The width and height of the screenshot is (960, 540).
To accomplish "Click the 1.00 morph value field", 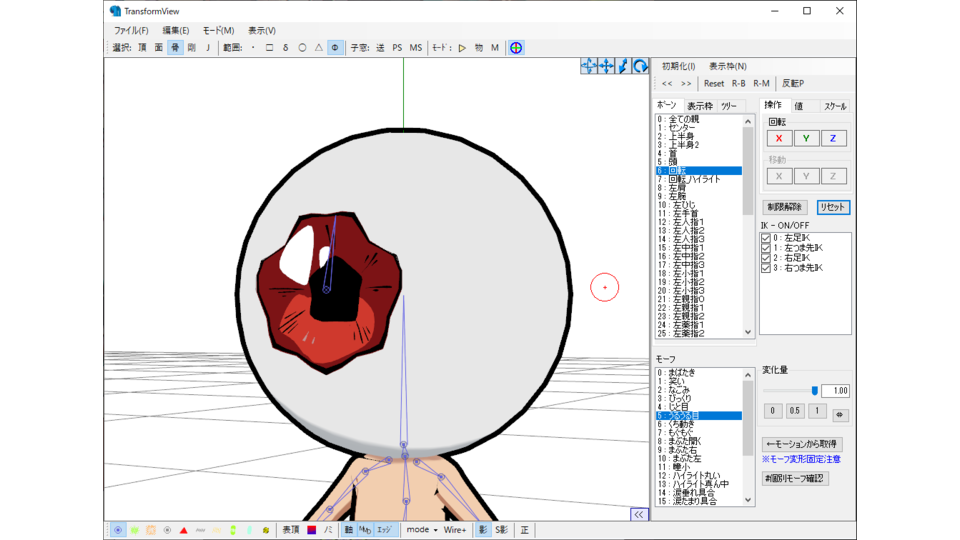I will (x=835, y=391).
